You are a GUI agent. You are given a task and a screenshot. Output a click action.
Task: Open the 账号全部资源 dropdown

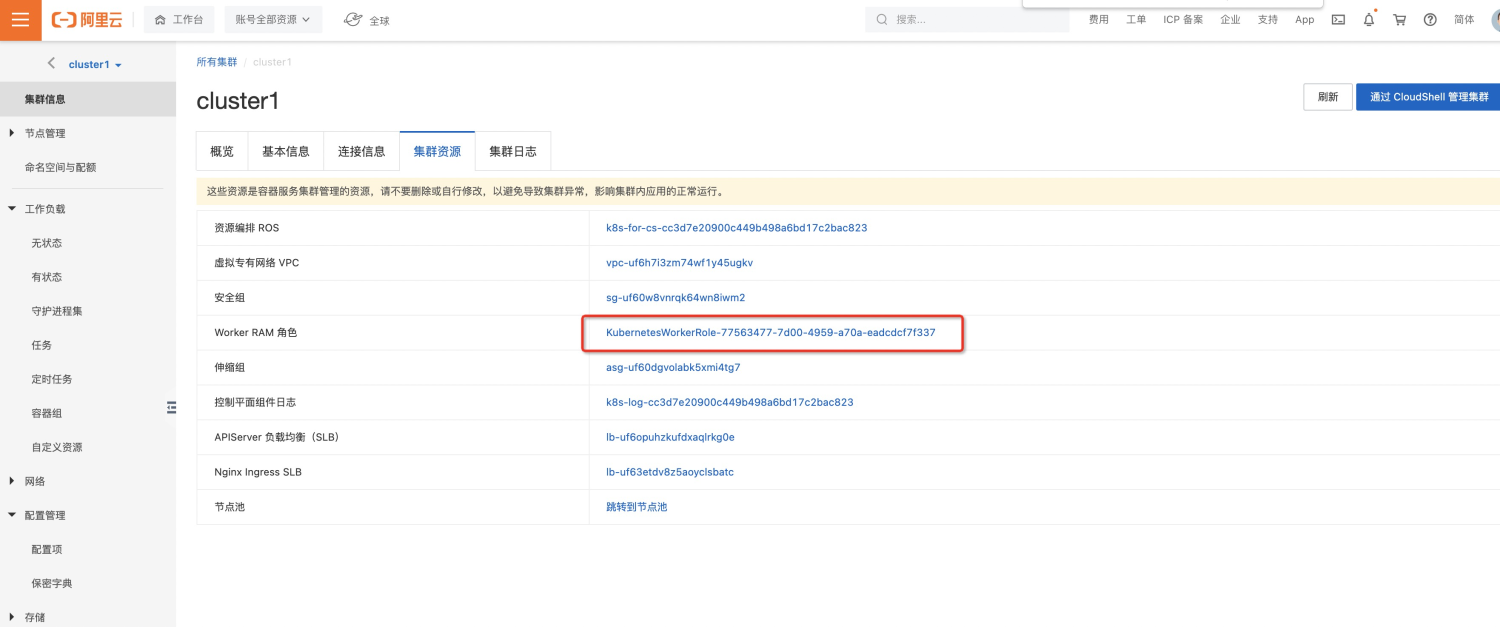coord(273,20)
